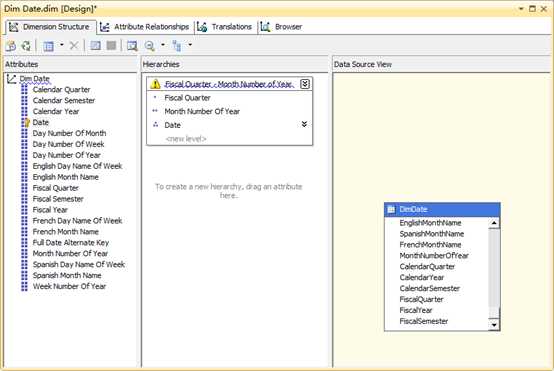Select the French Month Name attribute
Image resolution: width=554 pixels, height=371 pixels.
point(65,232)
